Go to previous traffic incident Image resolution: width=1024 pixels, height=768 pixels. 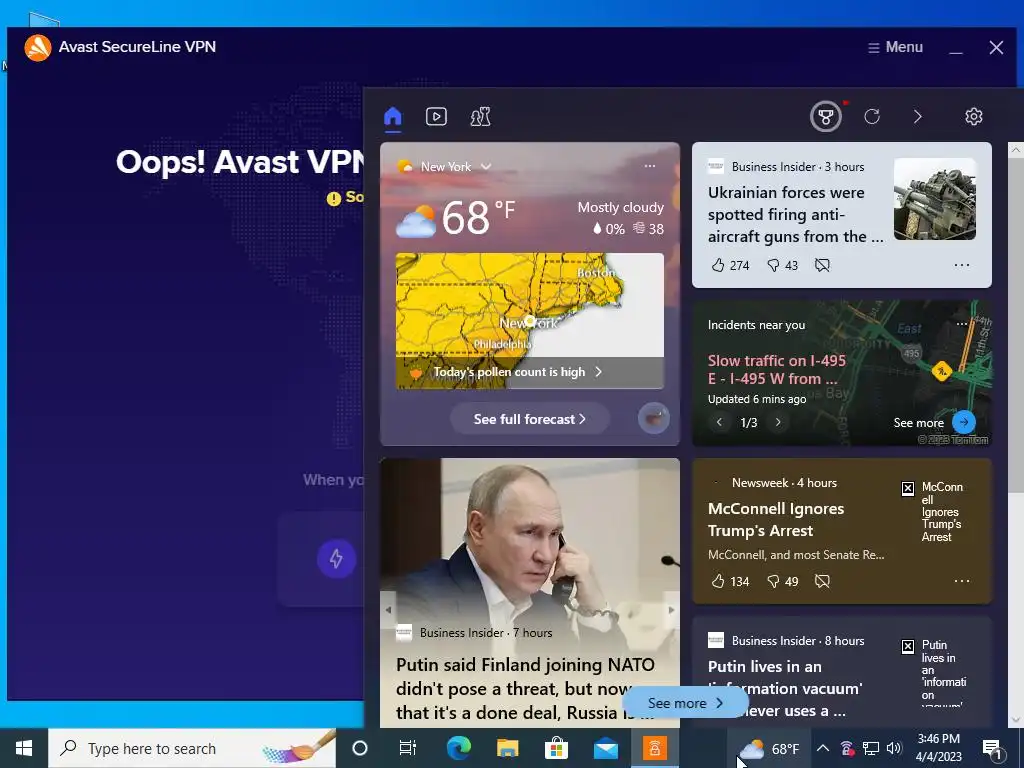pyautogui.click(x=719, y=423)
